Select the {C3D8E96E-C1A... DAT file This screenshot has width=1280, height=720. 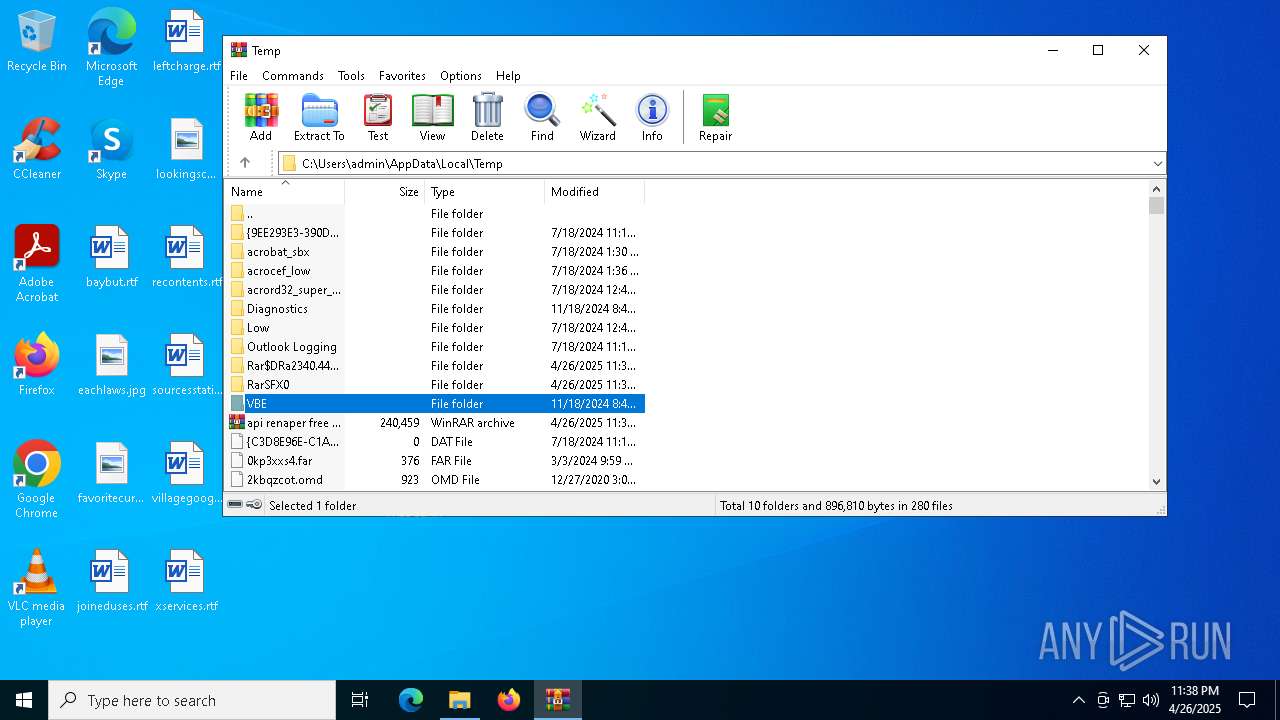click(436, 442)
